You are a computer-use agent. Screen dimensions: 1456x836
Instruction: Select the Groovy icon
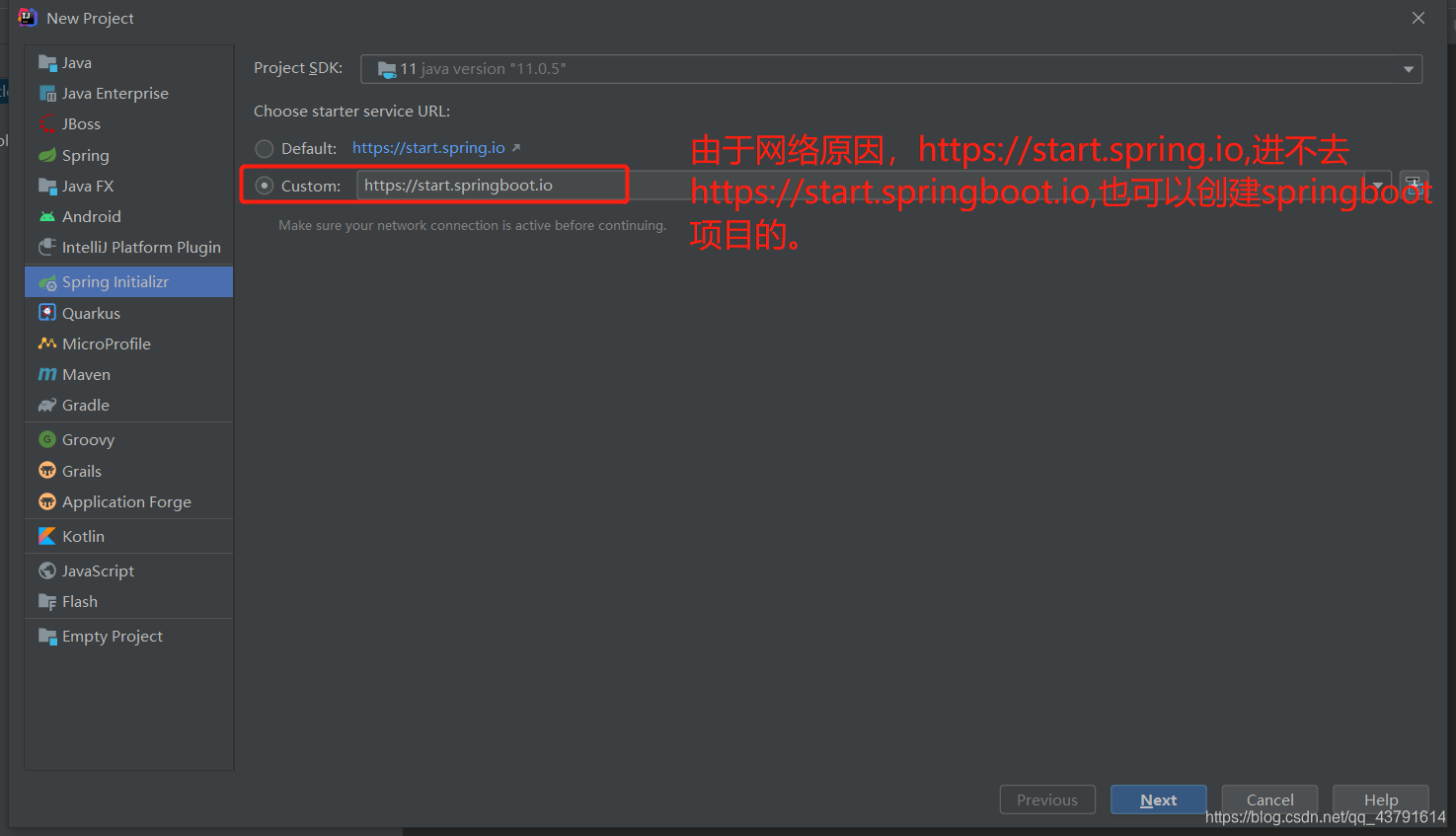(47, 439)
